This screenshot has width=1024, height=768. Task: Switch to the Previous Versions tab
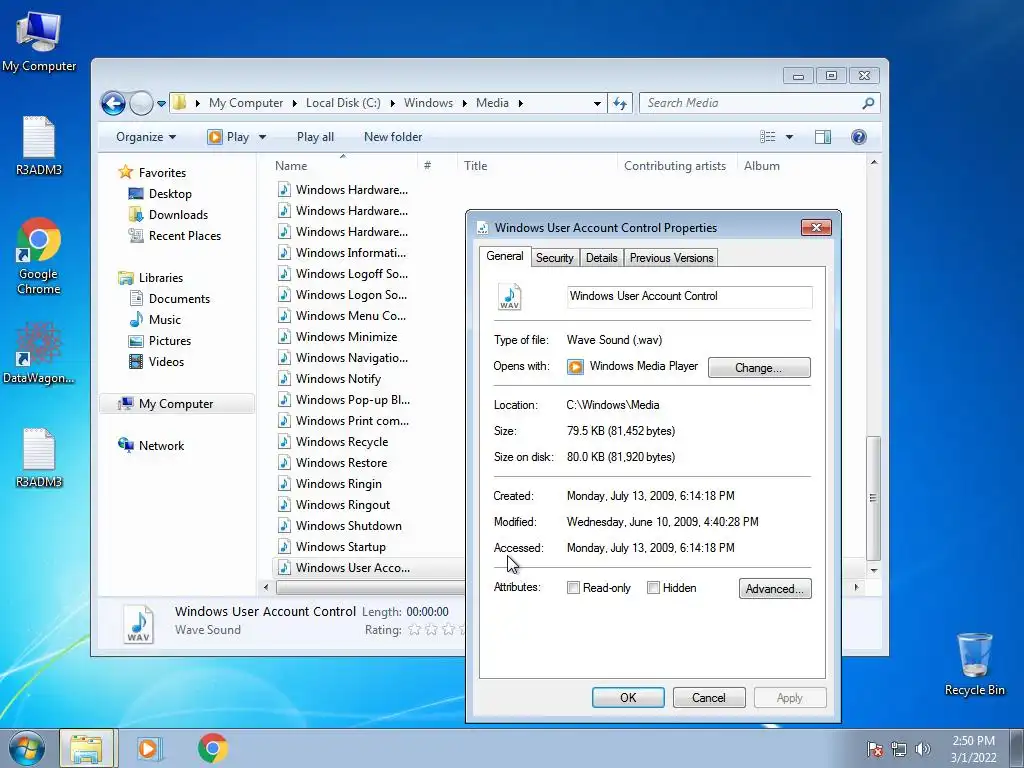coord(671,258)
